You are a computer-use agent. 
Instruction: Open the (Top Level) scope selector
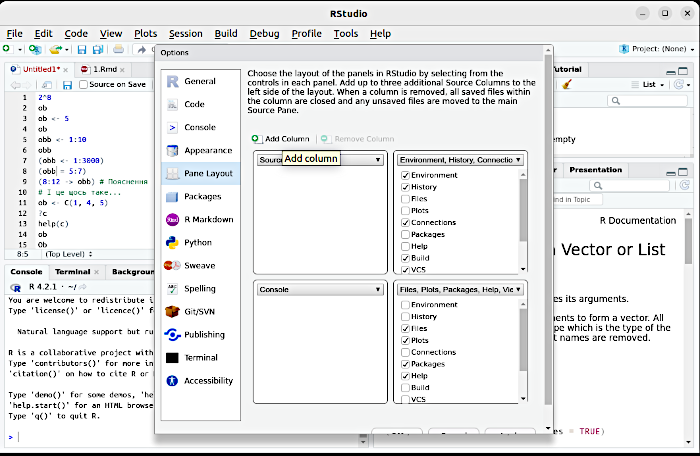tap(69, 254)
